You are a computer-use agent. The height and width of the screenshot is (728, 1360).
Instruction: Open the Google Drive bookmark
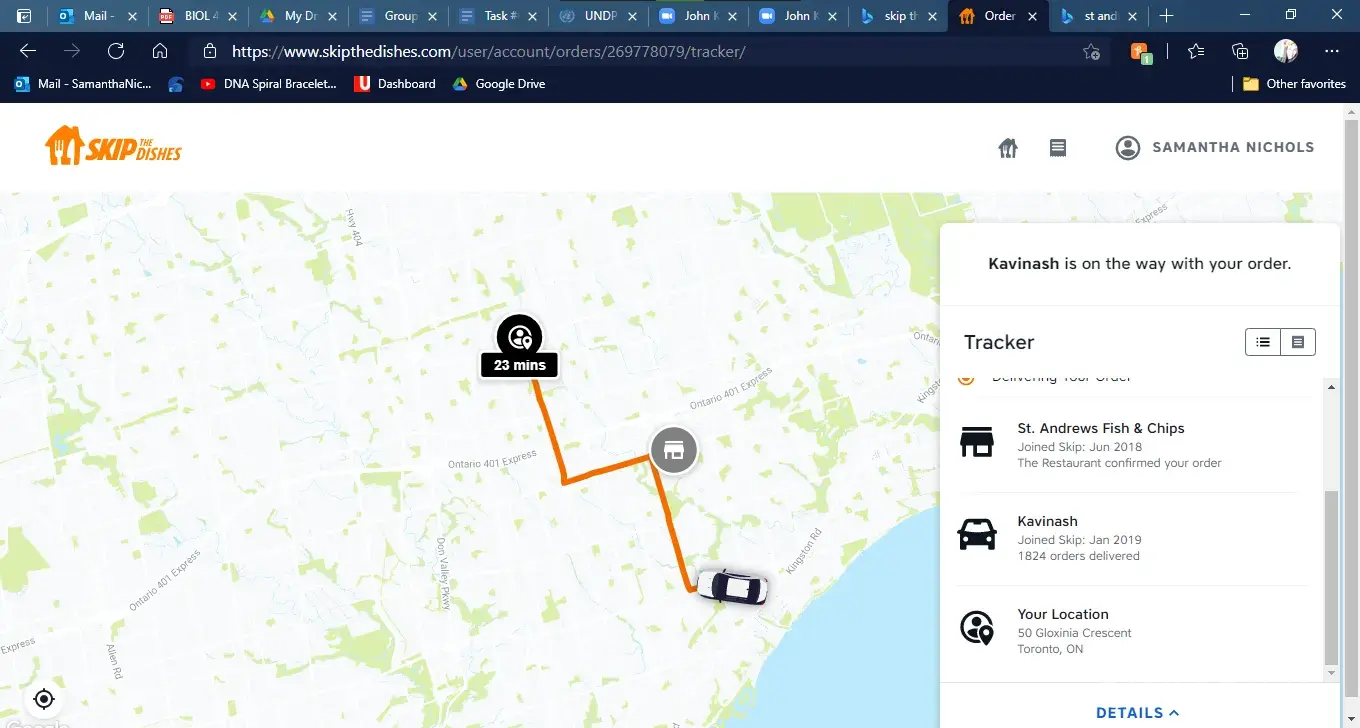click(x=498, y=84)
